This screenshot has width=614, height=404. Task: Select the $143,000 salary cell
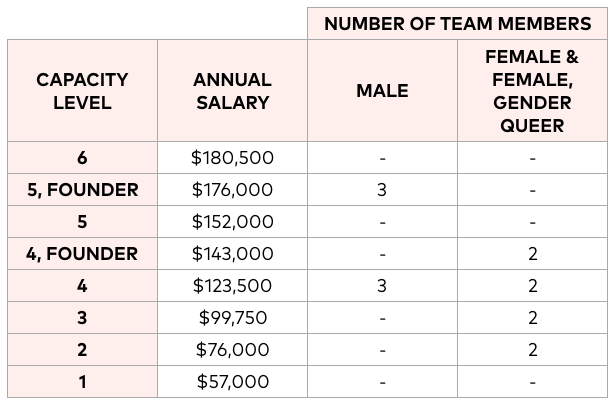pyautogui.click(x=233, y=254)
